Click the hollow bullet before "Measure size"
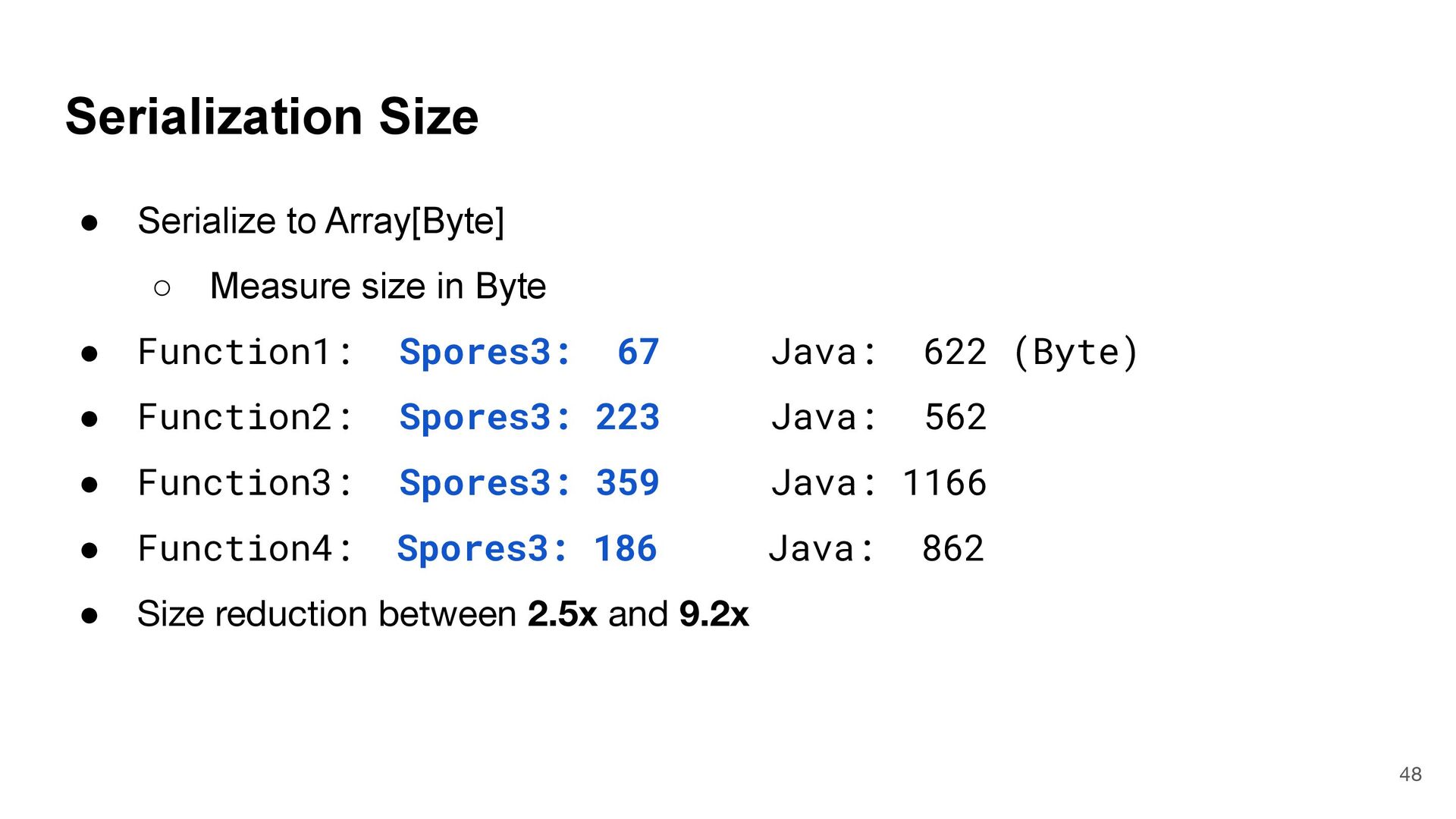The height and width of the screenshot is (819, 1456). 162,287
